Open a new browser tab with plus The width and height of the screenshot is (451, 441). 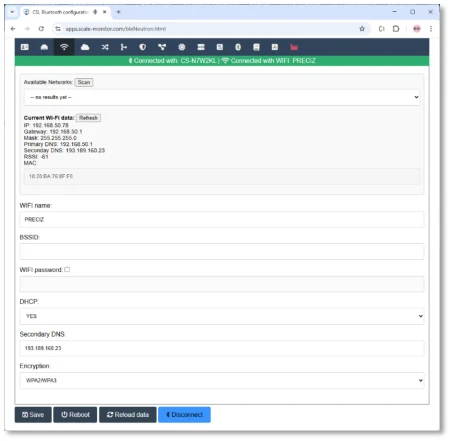pos(118,12)
